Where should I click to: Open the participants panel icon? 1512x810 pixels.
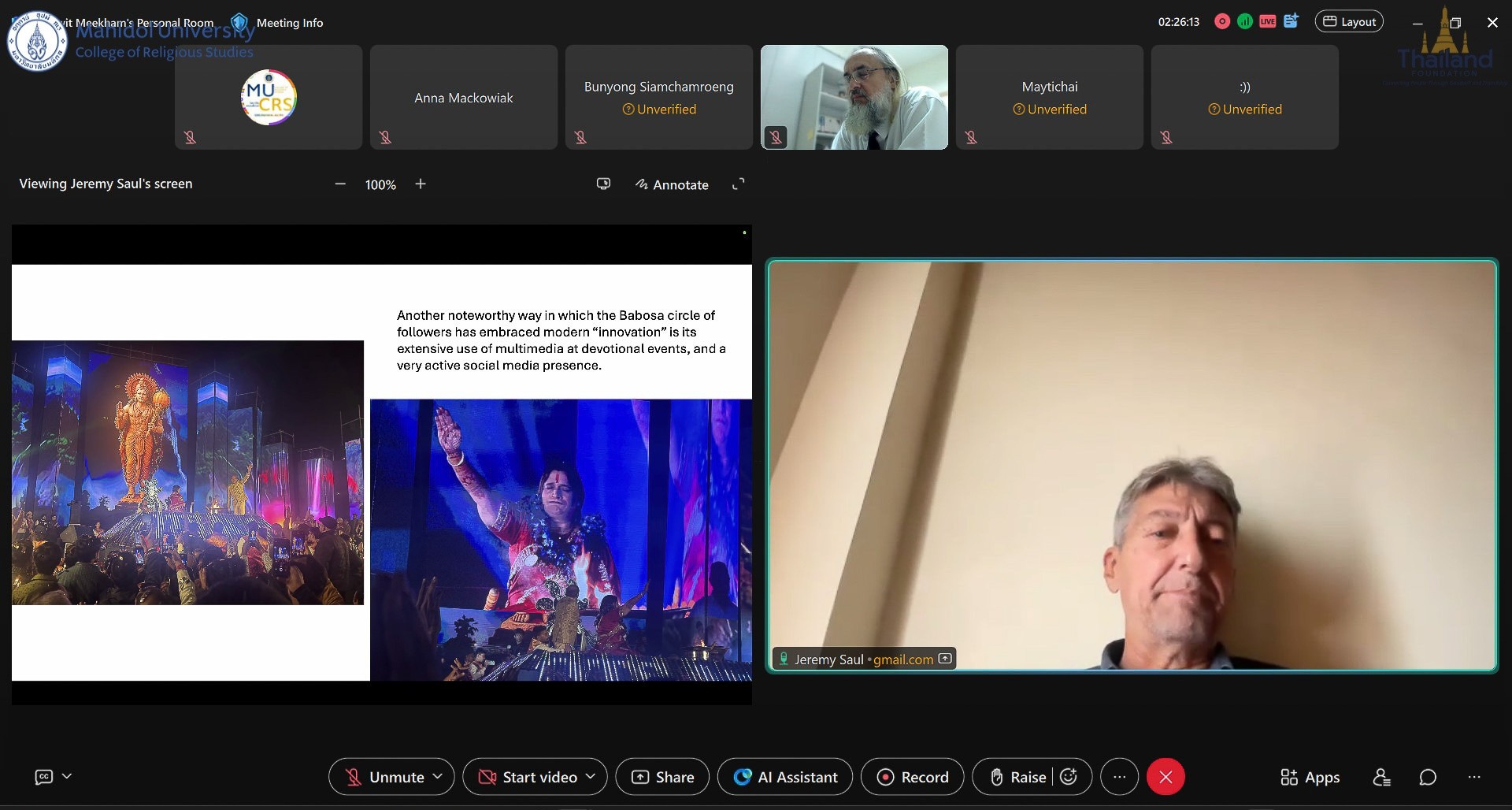click(1381, 778)
